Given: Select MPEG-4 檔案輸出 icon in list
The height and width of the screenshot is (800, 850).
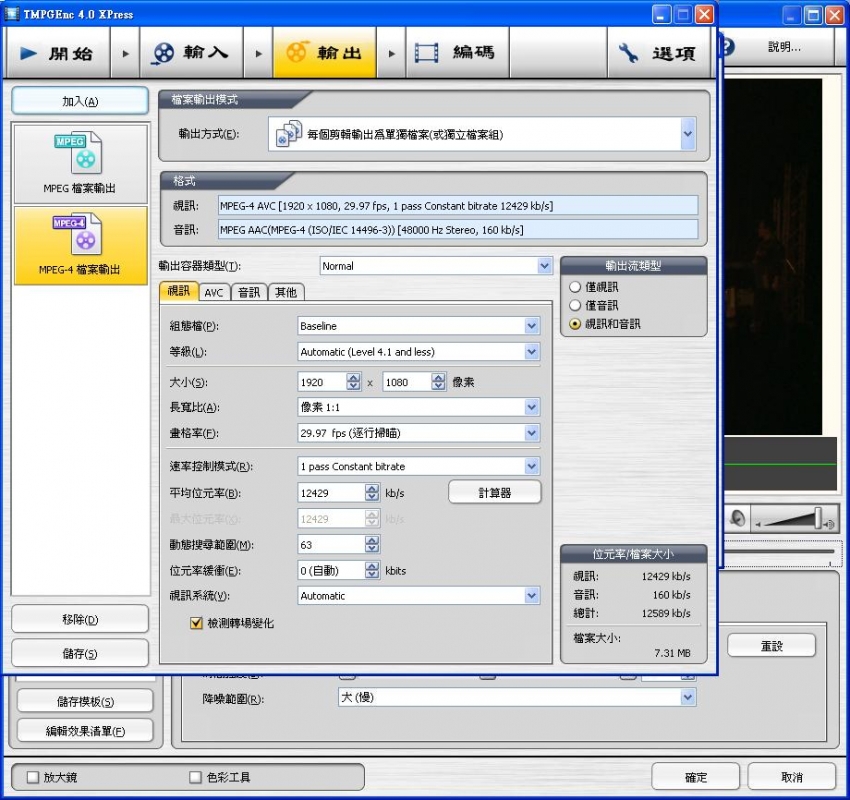Looking at the screenshot, I should point(78,235).
